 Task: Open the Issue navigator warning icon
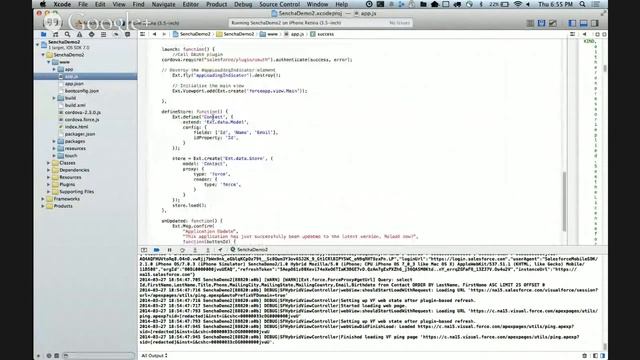(80, 34)
